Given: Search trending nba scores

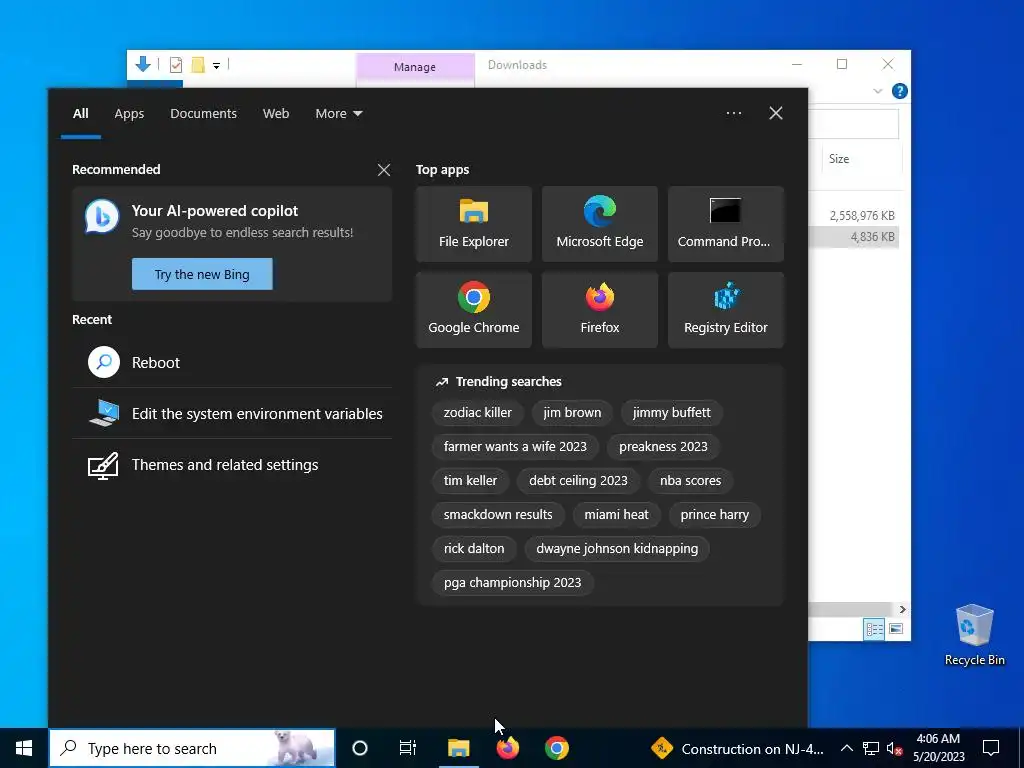Looking at the screenshot, I should click(690, 481).
